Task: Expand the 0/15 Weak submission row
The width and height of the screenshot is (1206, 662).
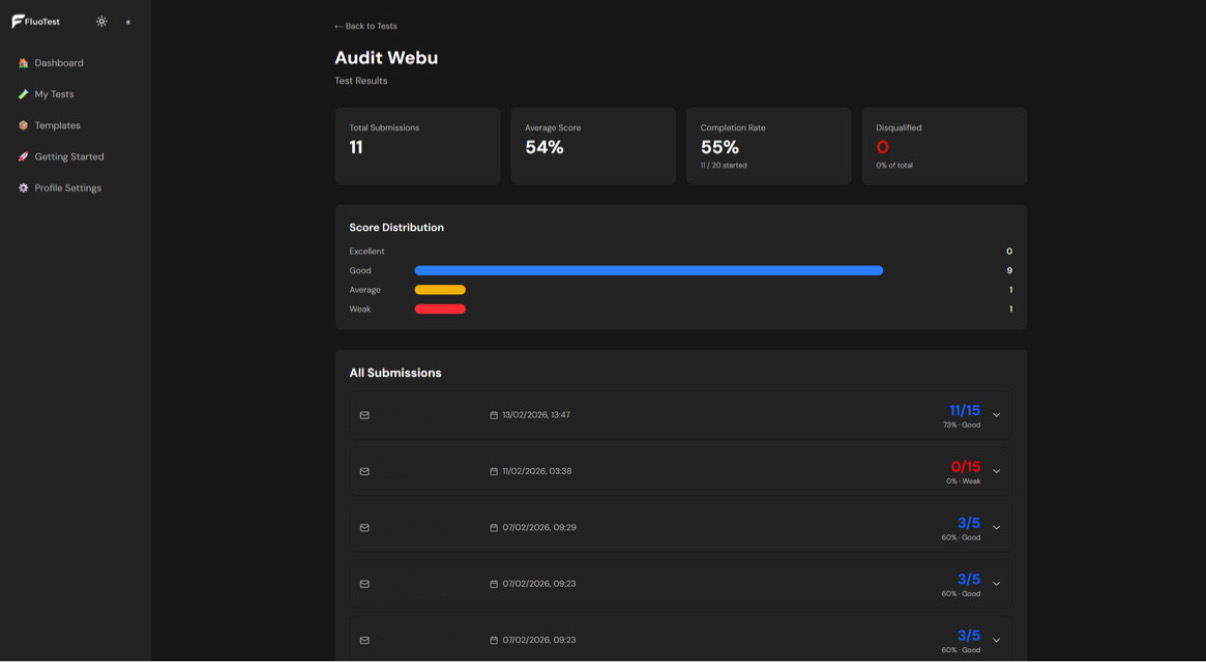Action: (996, 470)
